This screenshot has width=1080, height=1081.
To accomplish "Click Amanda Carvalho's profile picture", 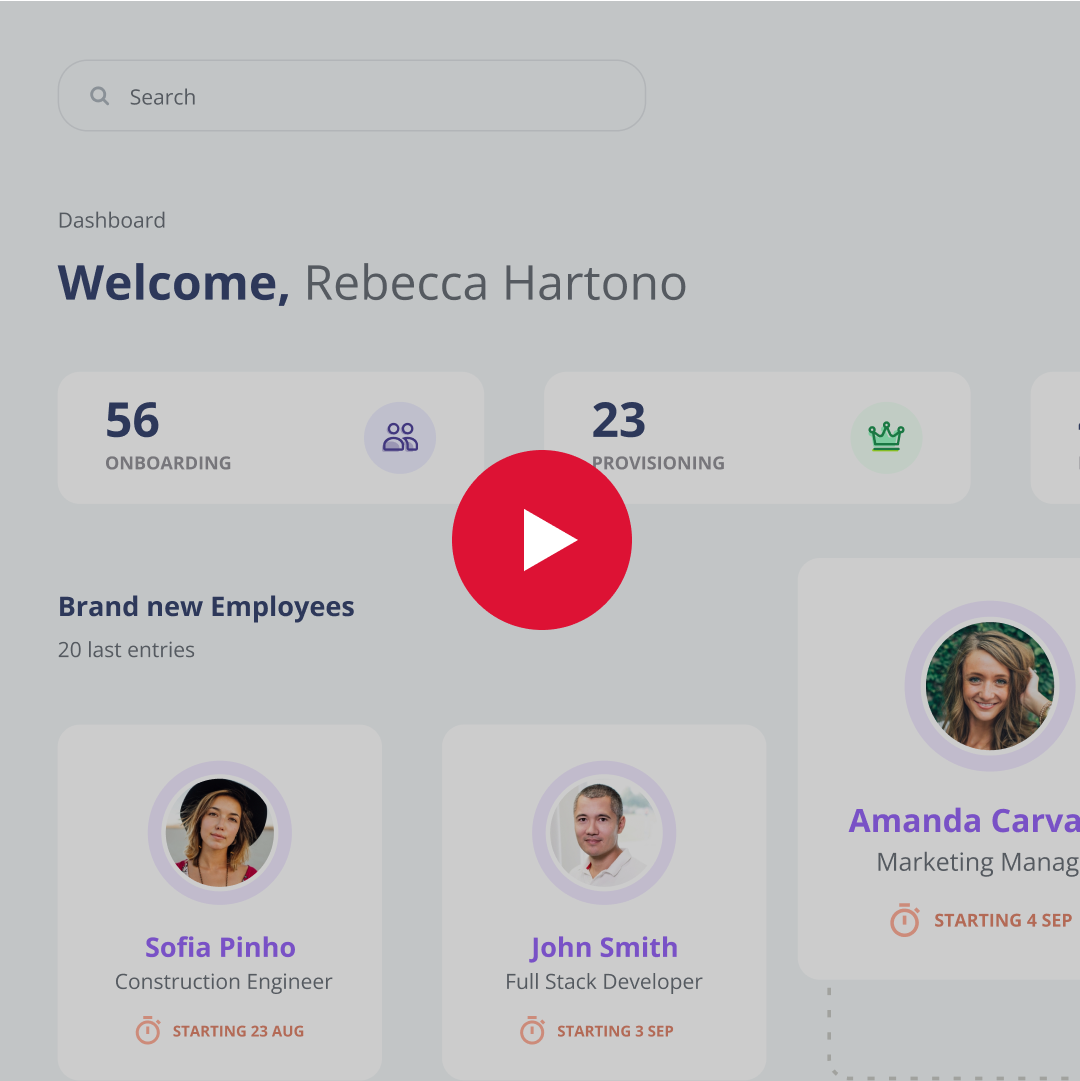I will click(x=989, y=687).
